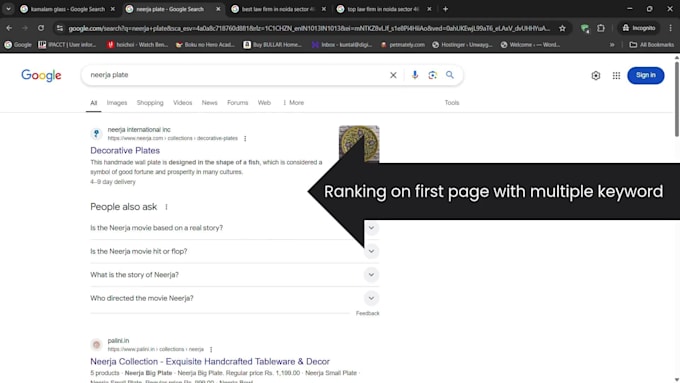Open the Incognito profile indicator
This screenshot has width=680, height=383.
coord(639,28)
